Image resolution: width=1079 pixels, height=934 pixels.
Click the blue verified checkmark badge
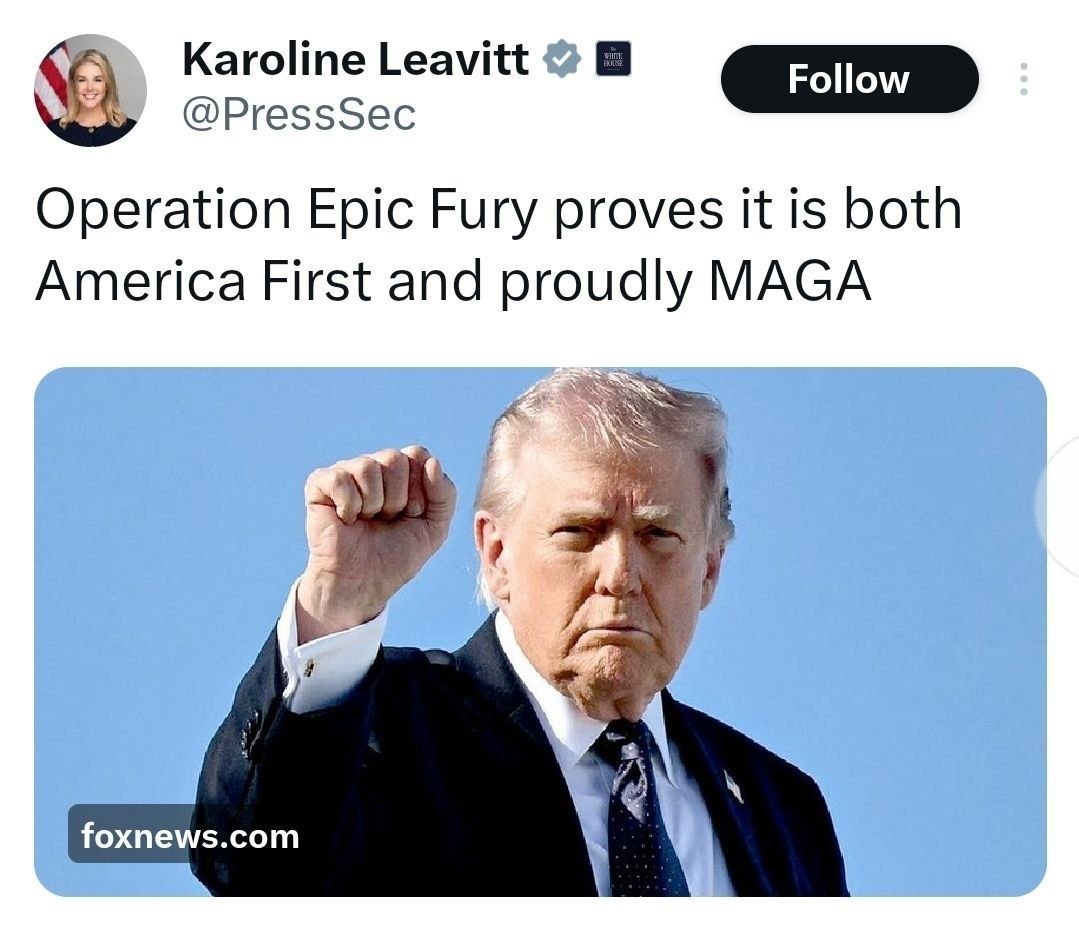click(562, 59)
